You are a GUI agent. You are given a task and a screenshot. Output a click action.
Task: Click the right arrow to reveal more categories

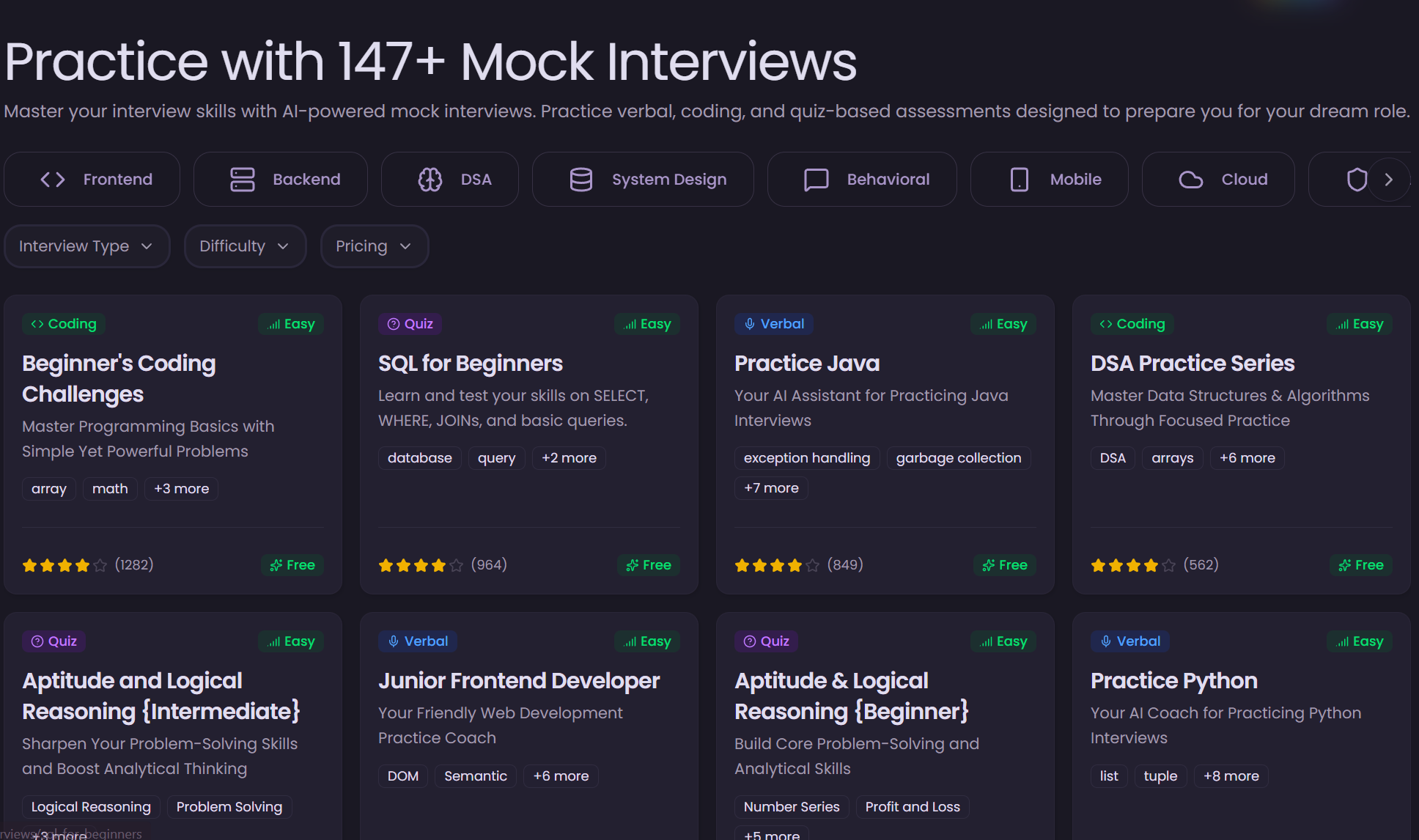click(x=1389, y=179)
